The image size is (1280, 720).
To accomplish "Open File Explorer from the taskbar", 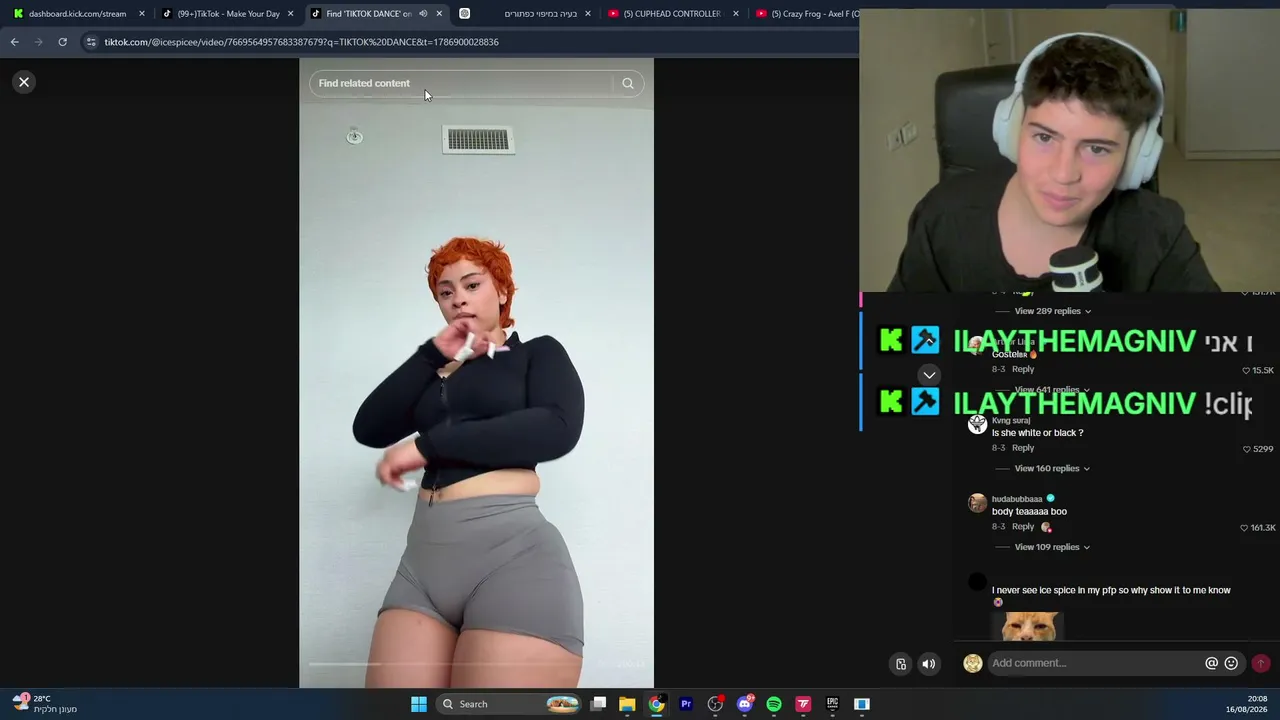I will pos(627,704).
